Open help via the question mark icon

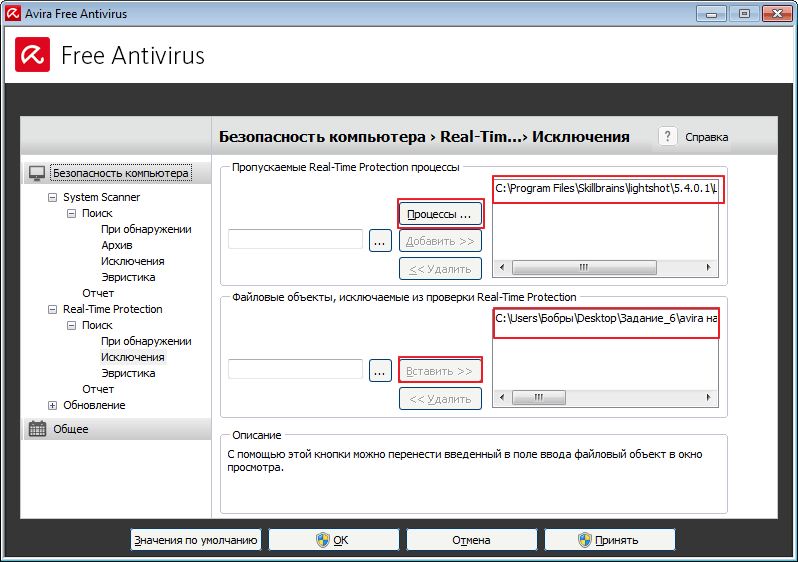point(668,136)
